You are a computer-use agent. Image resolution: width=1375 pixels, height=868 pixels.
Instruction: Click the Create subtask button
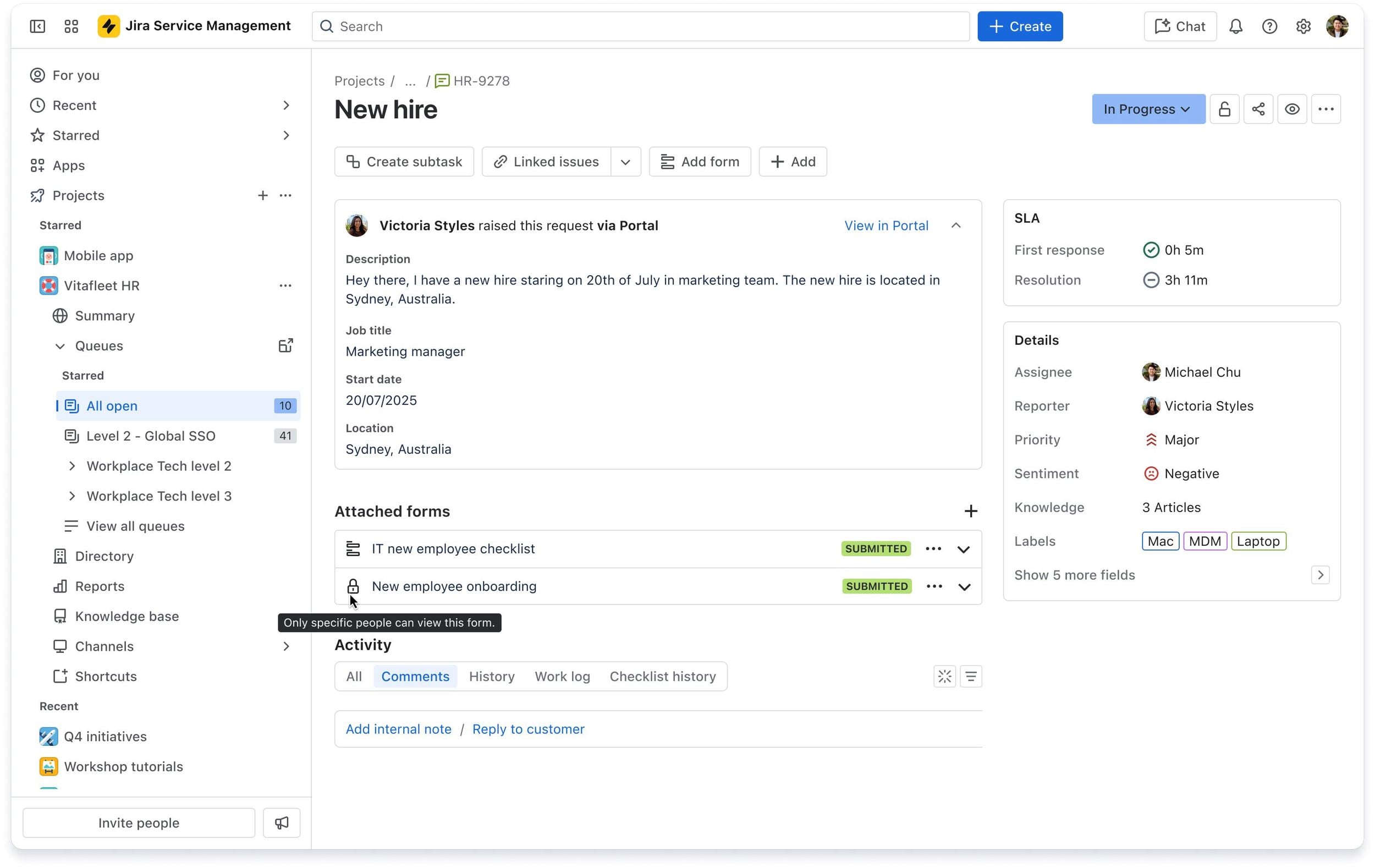tap(404, 162)
